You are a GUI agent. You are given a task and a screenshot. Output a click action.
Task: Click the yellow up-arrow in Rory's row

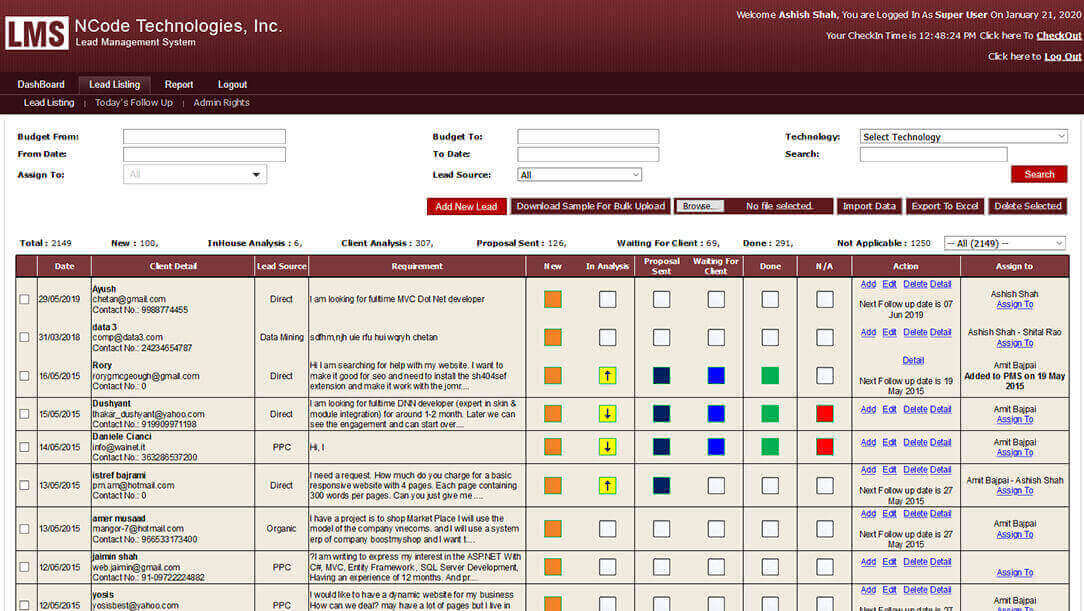coord(607,376)
